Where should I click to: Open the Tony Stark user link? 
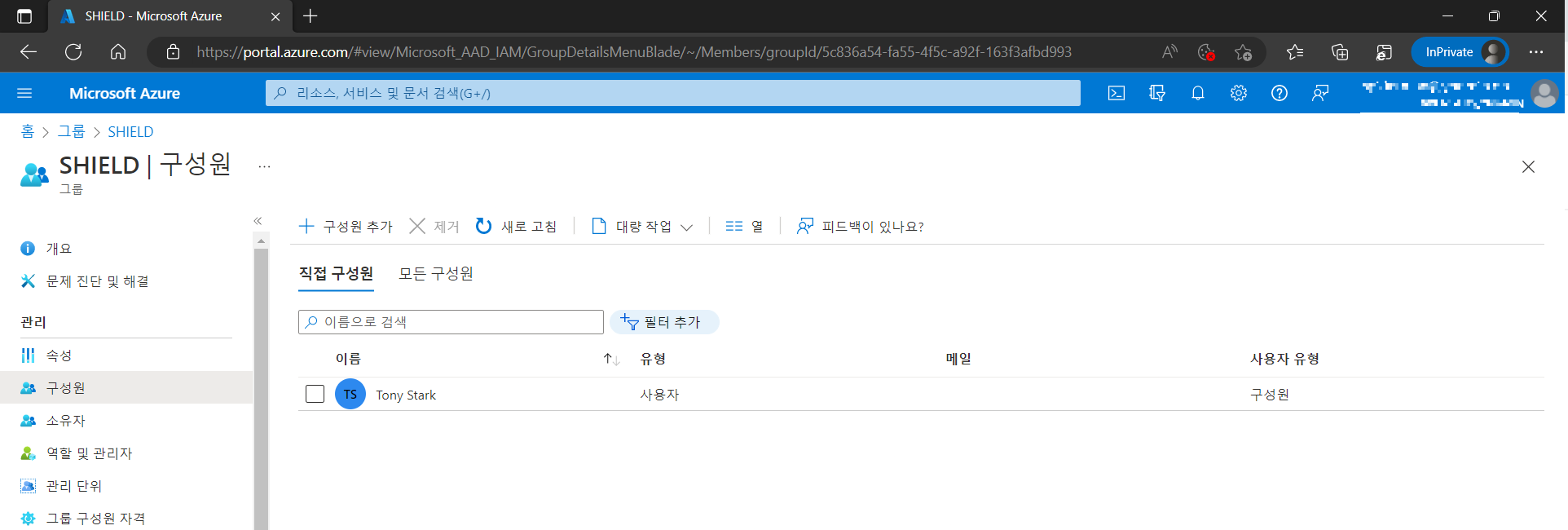[406, 395]
